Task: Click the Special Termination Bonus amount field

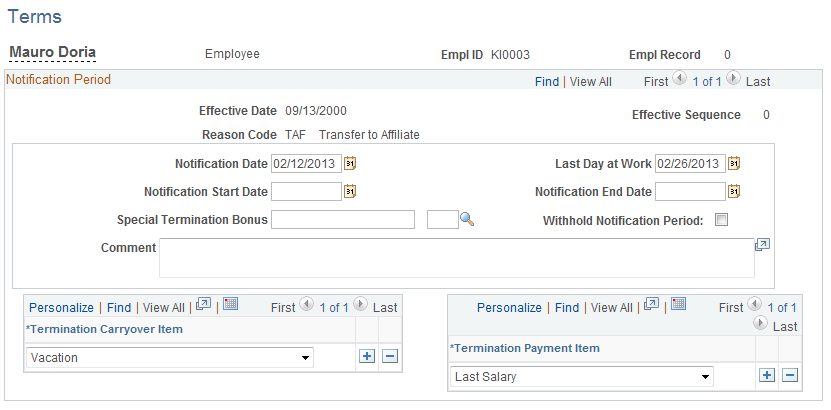Action: 343,219
